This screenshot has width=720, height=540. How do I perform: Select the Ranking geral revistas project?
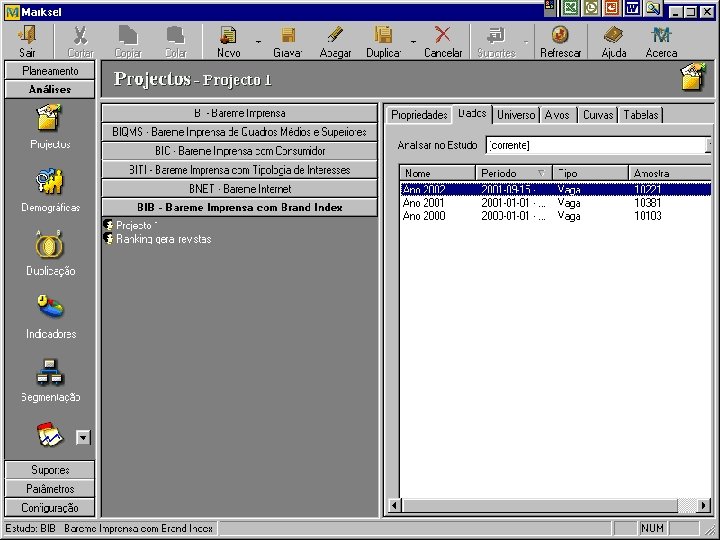[x=163, y=240]
